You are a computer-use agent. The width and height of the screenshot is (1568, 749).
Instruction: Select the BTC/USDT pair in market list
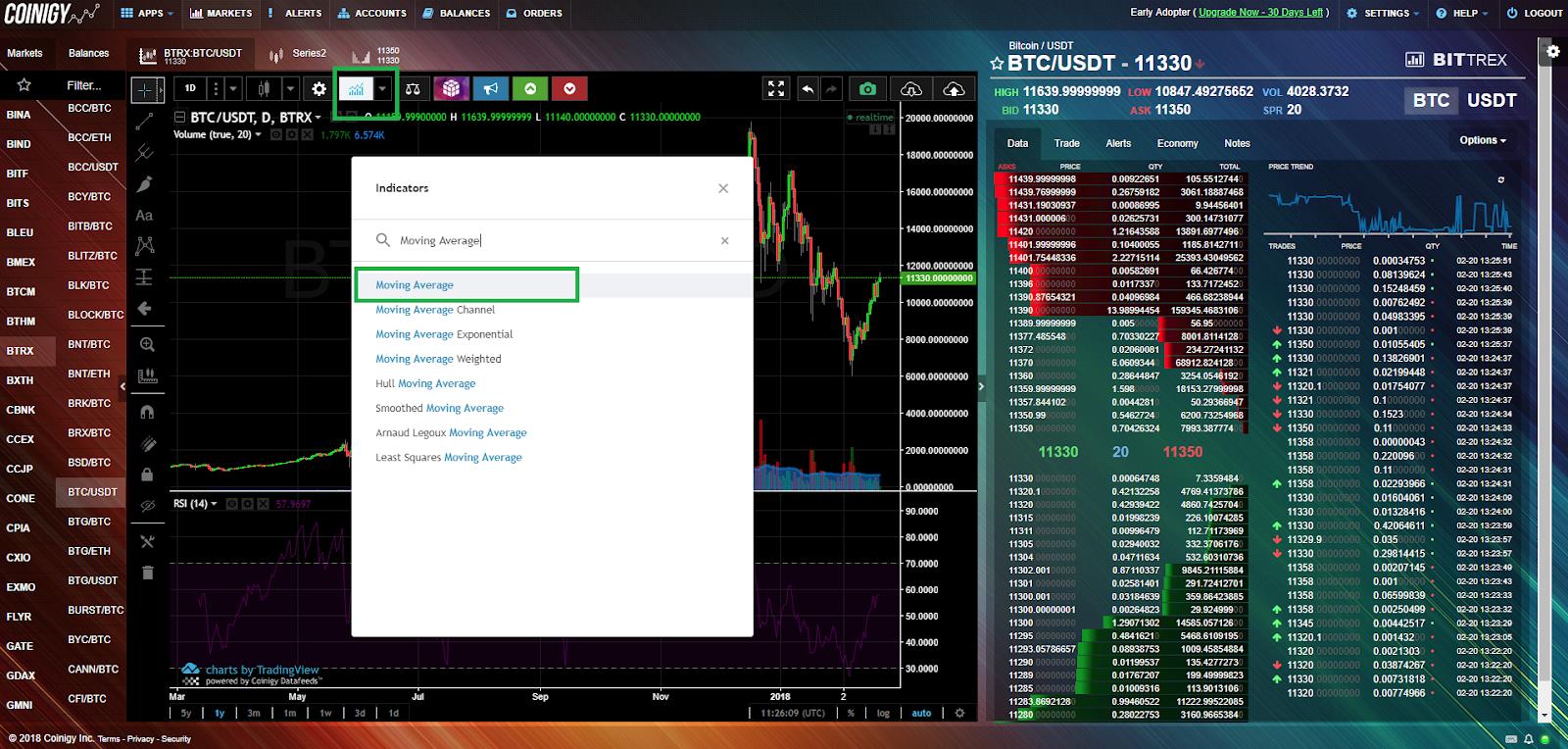92,492
